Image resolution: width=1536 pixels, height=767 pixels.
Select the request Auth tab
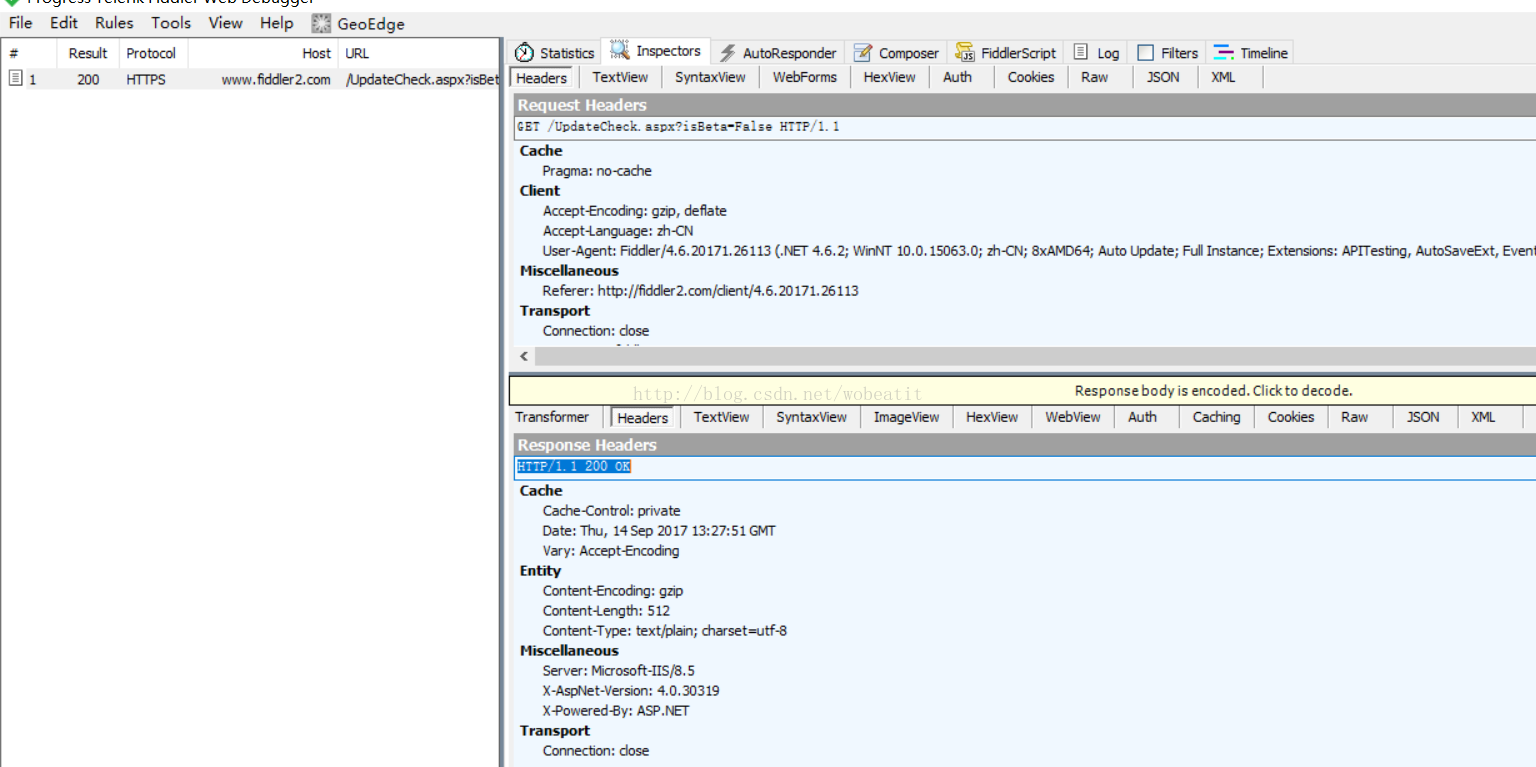(x=957, y=77)
